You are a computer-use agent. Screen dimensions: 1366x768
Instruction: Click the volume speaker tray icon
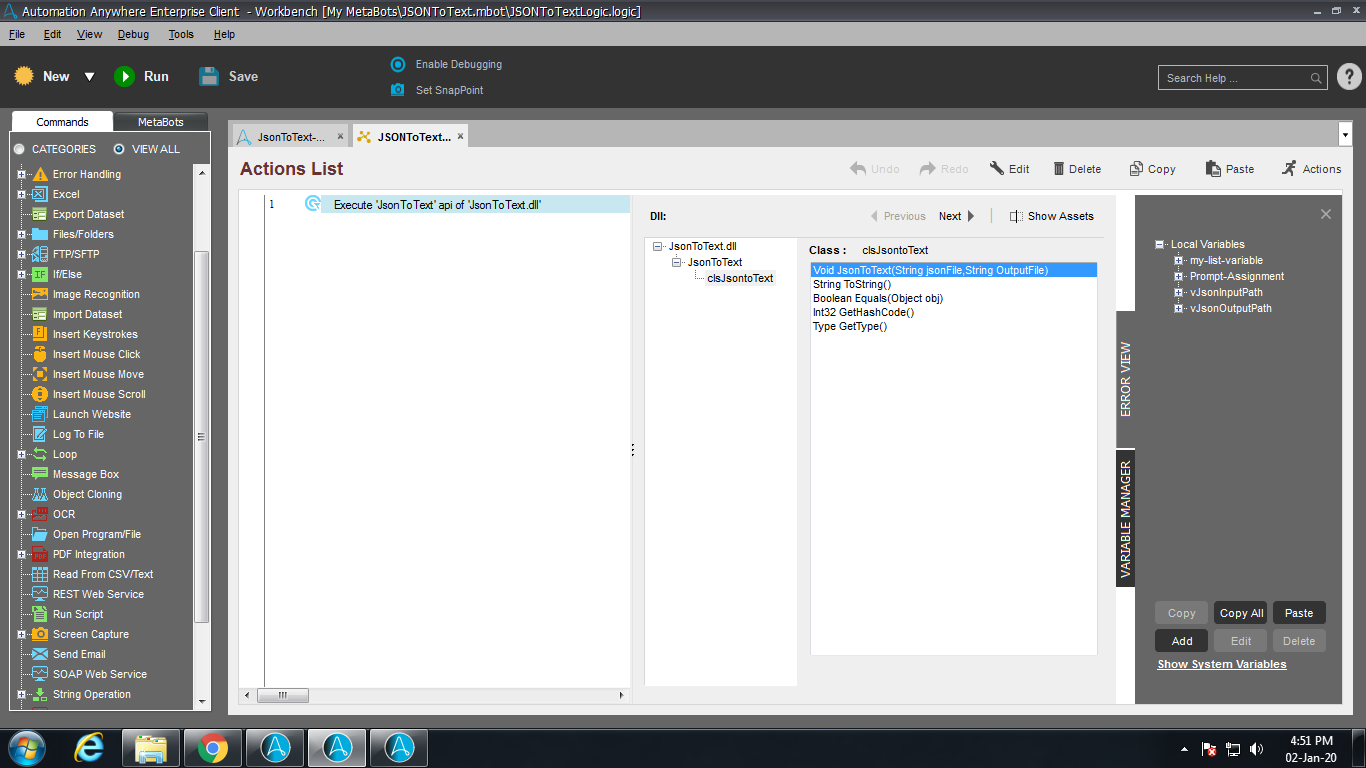tap(1256, 749)
